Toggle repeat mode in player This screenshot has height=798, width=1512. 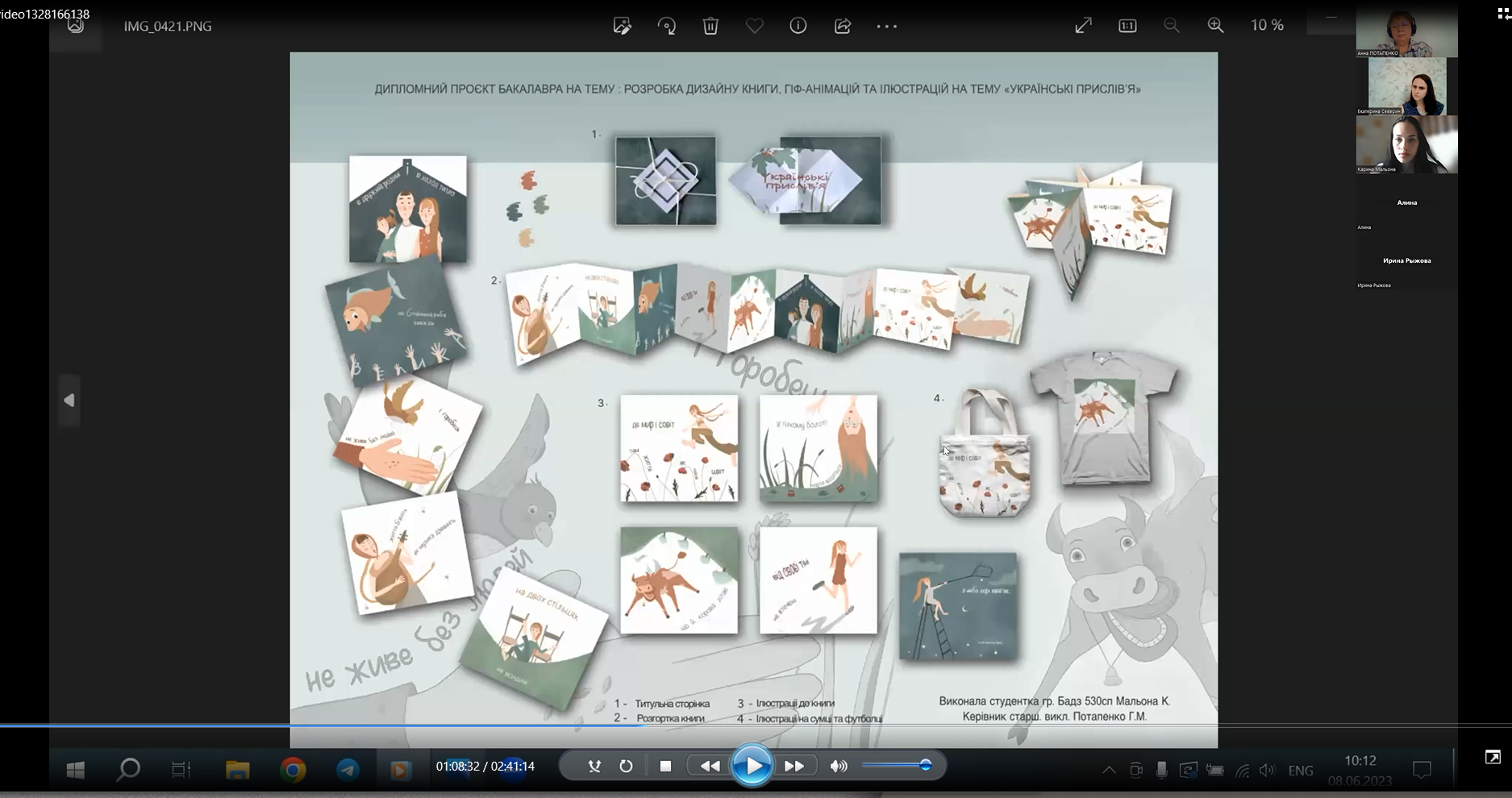point(626,767)
